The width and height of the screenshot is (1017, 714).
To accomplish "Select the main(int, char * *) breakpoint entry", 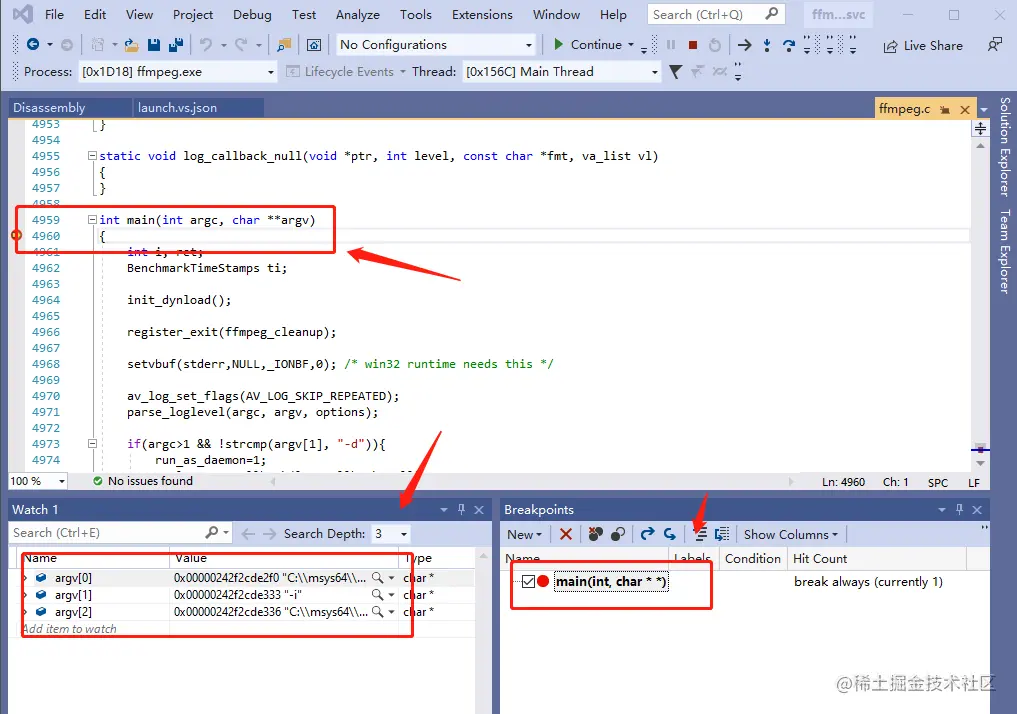I will 610,582.
